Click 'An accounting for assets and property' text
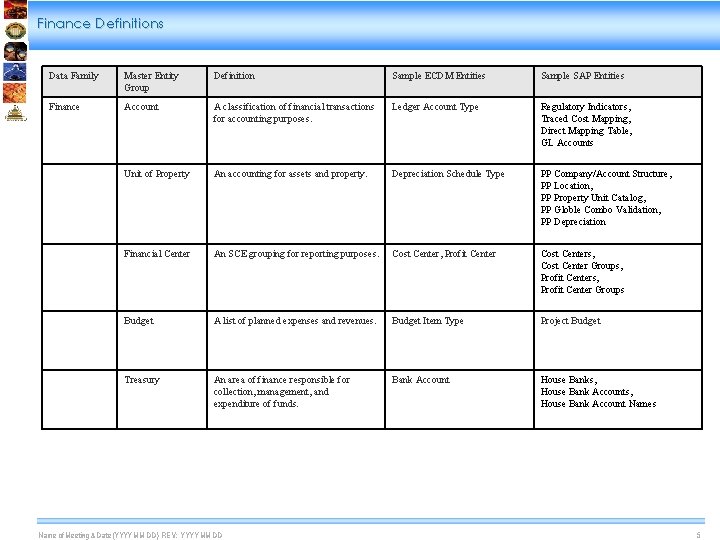This screenshot has height=540, width=720. tap(290, 174)
